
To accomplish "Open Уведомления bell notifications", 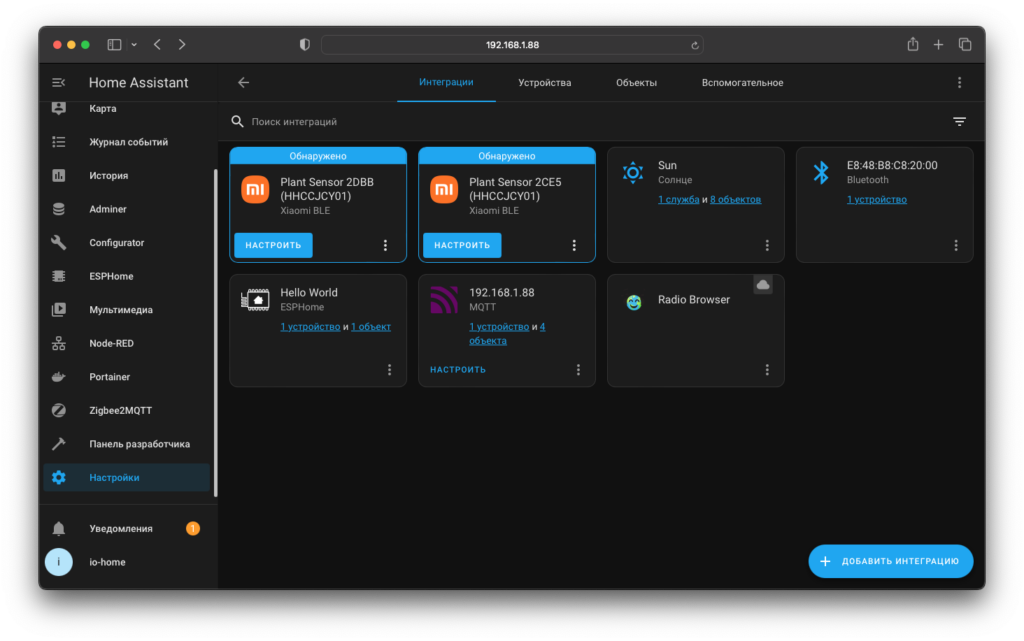I will tap(127, 528).
